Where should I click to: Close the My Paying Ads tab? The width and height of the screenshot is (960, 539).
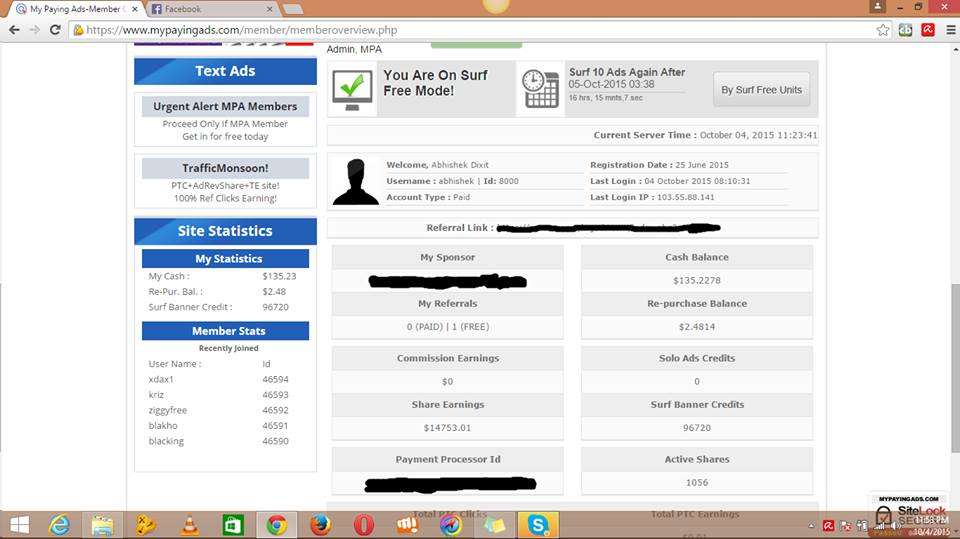(x=135, y=9)
